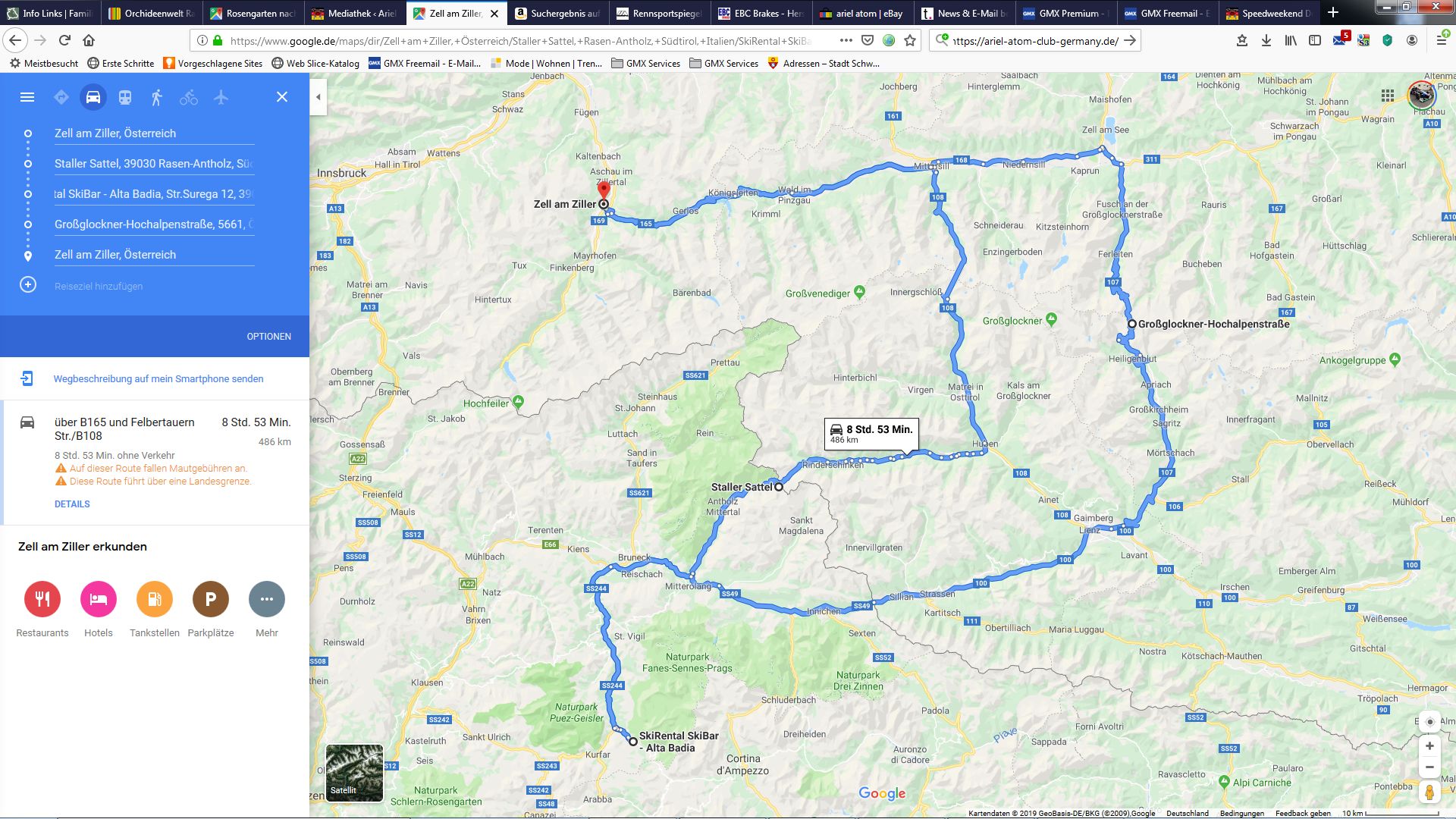Collapse the side panel arrow
Screen dimensions: 1456x819
[318, 97]
